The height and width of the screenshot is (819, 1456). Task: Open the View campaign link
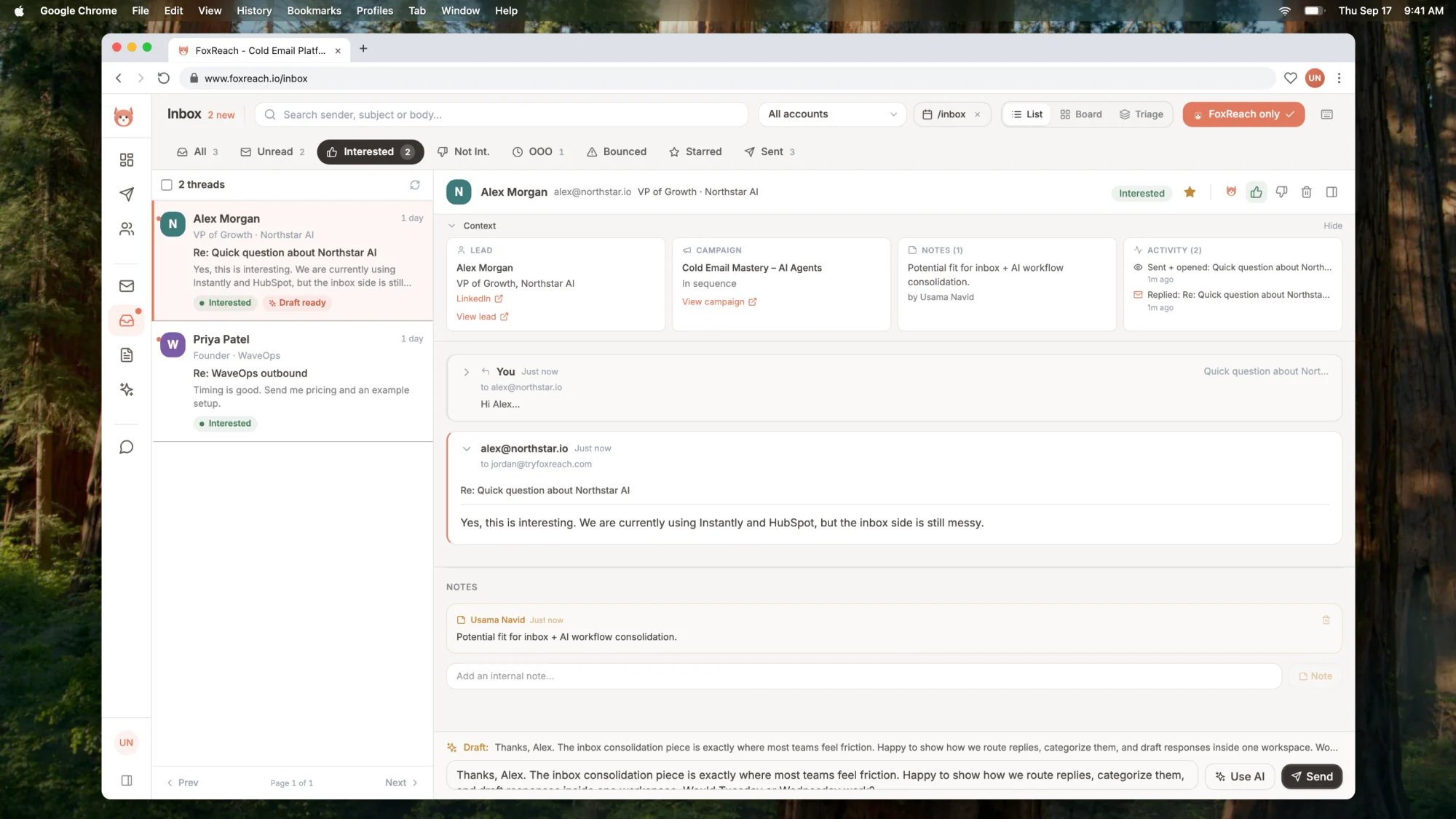[719, 302]
